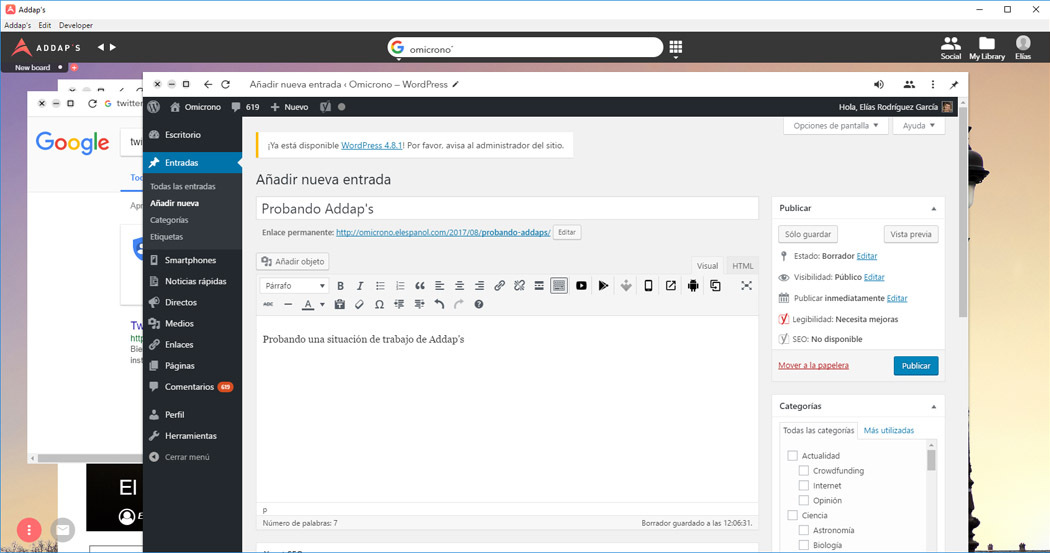Open the WordPress 4.8.1 link

(x=372, y=145)
